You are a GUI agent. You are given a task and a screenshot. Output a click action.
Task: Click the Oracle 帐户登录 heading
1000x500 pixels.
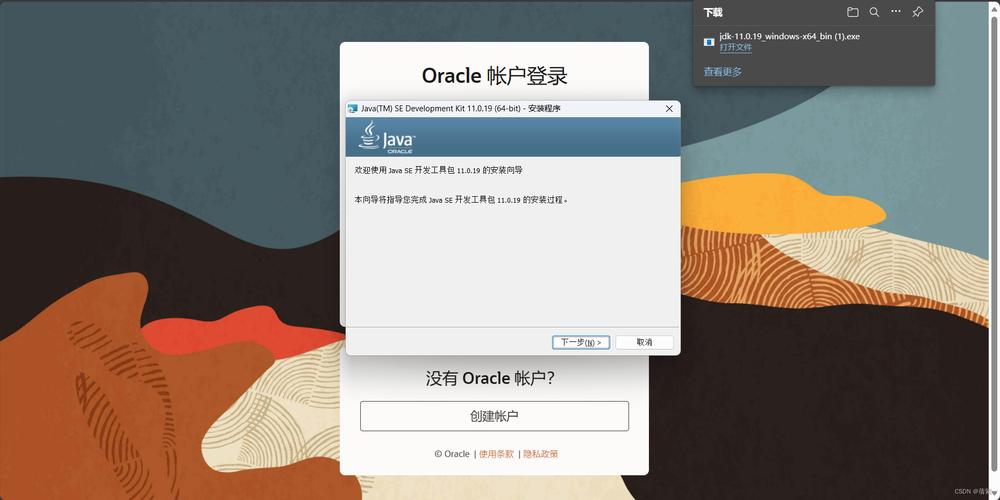(494, 75)
